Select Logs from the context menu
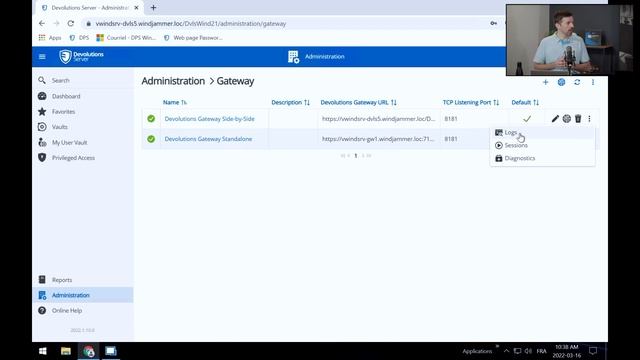The height and width of the screenshot is (360, 640). point(542,133)
